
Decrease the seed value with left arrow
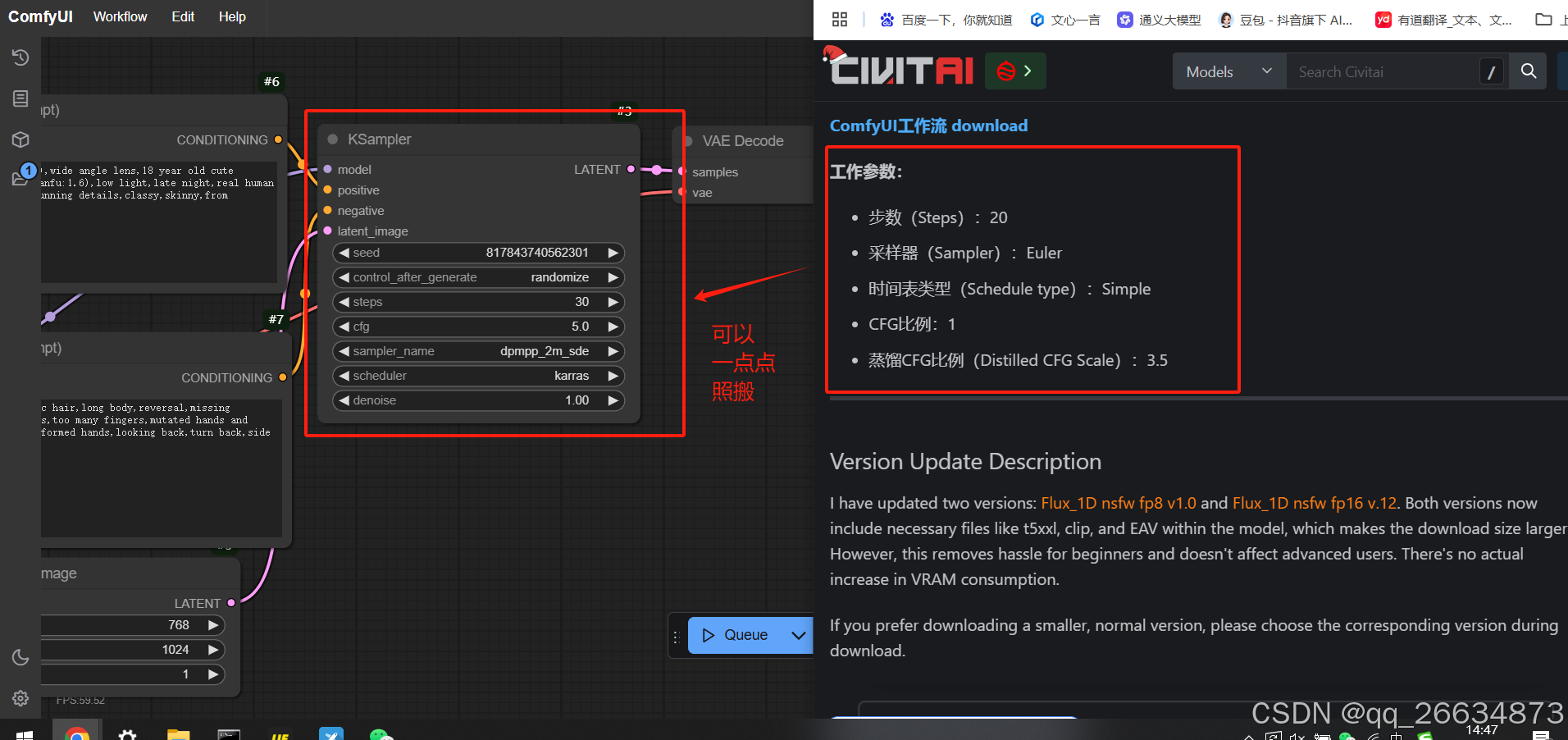pyautogui.click(x=344, y=253)
